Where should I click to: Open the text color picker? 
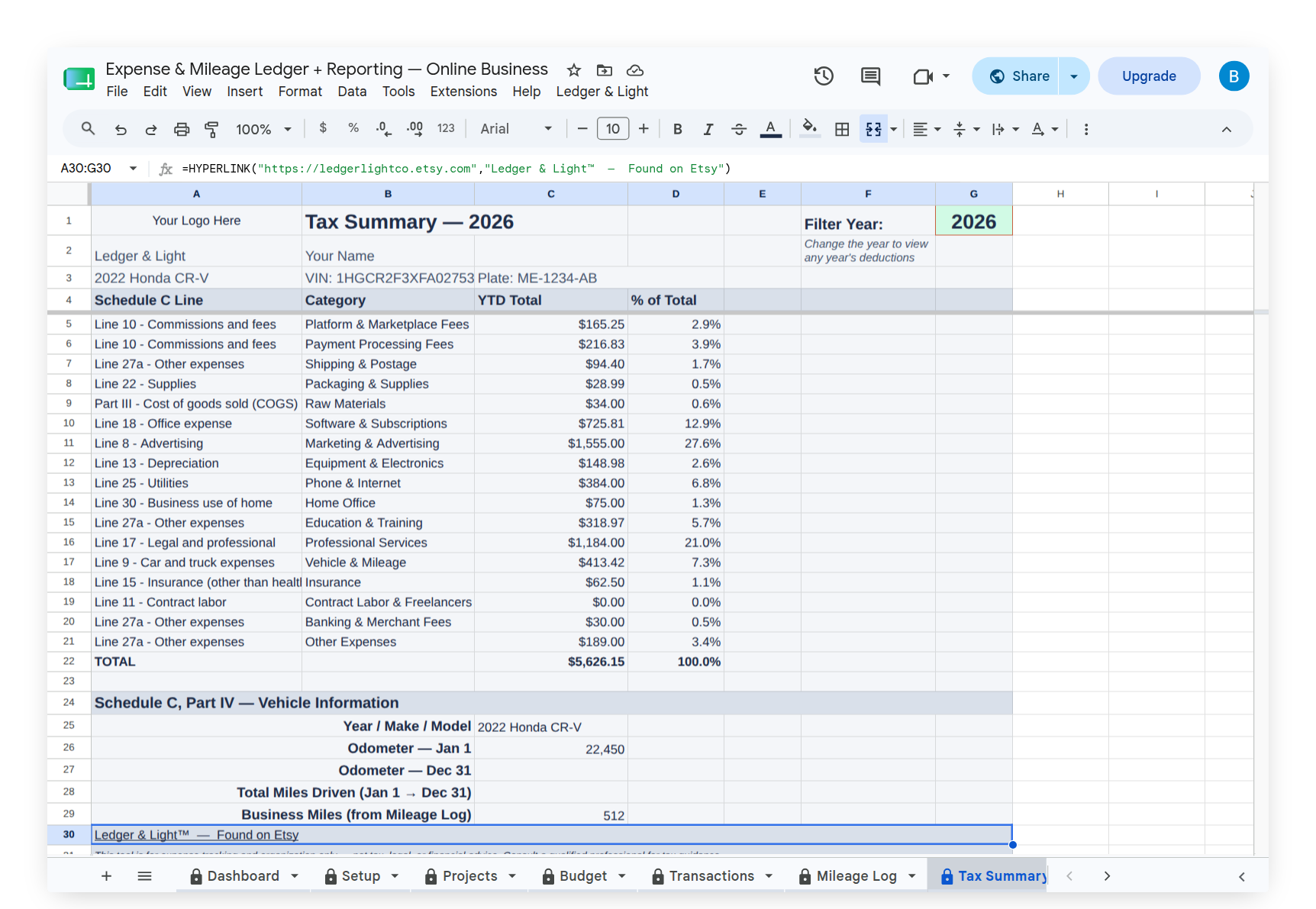[771, 129]
